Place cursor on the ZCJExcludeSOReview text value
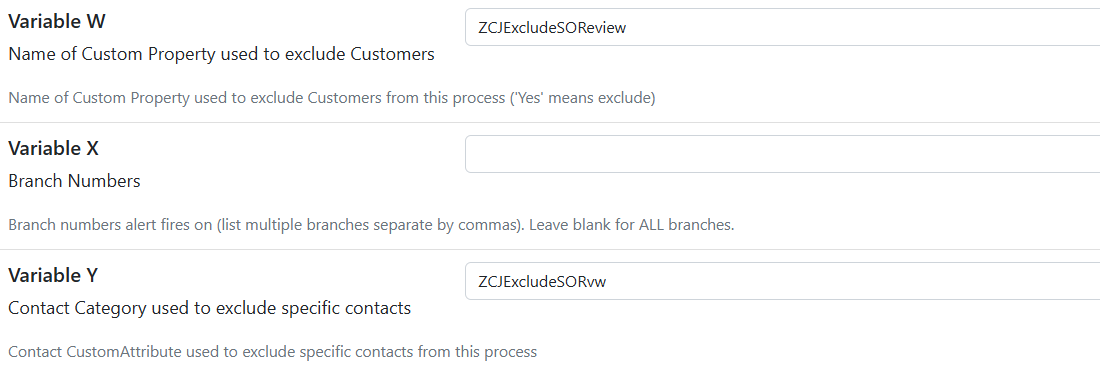The height and width of the screenshot is (371, 1100). tap(552, 28)
